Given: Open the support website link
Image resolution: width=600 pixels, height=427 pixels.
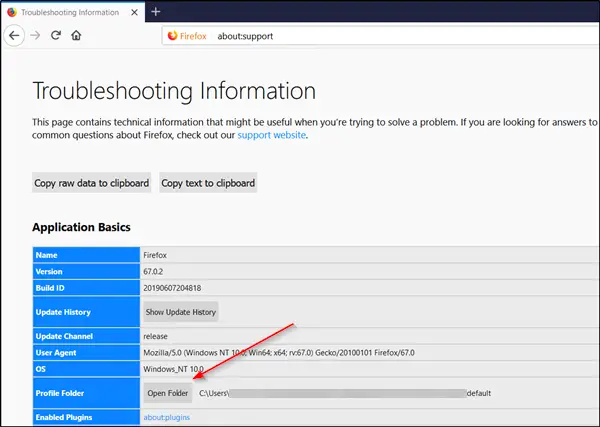Looking at the screenshot, I should (272, 135).
